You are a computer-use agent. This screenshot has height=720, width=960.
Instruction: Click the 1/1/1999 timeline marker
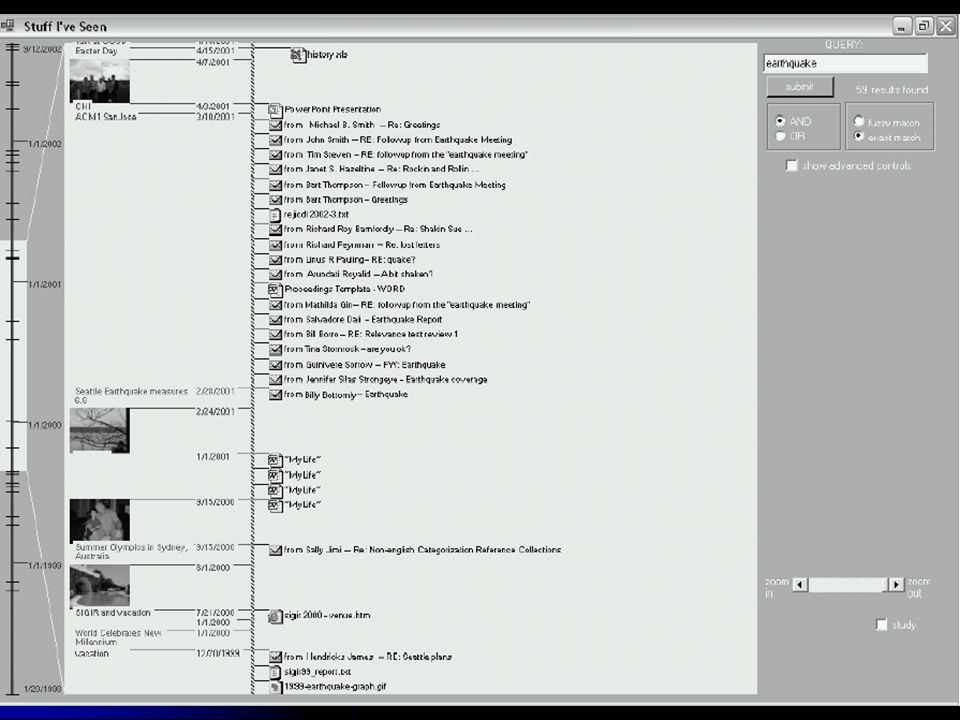[x=45, y=566]
